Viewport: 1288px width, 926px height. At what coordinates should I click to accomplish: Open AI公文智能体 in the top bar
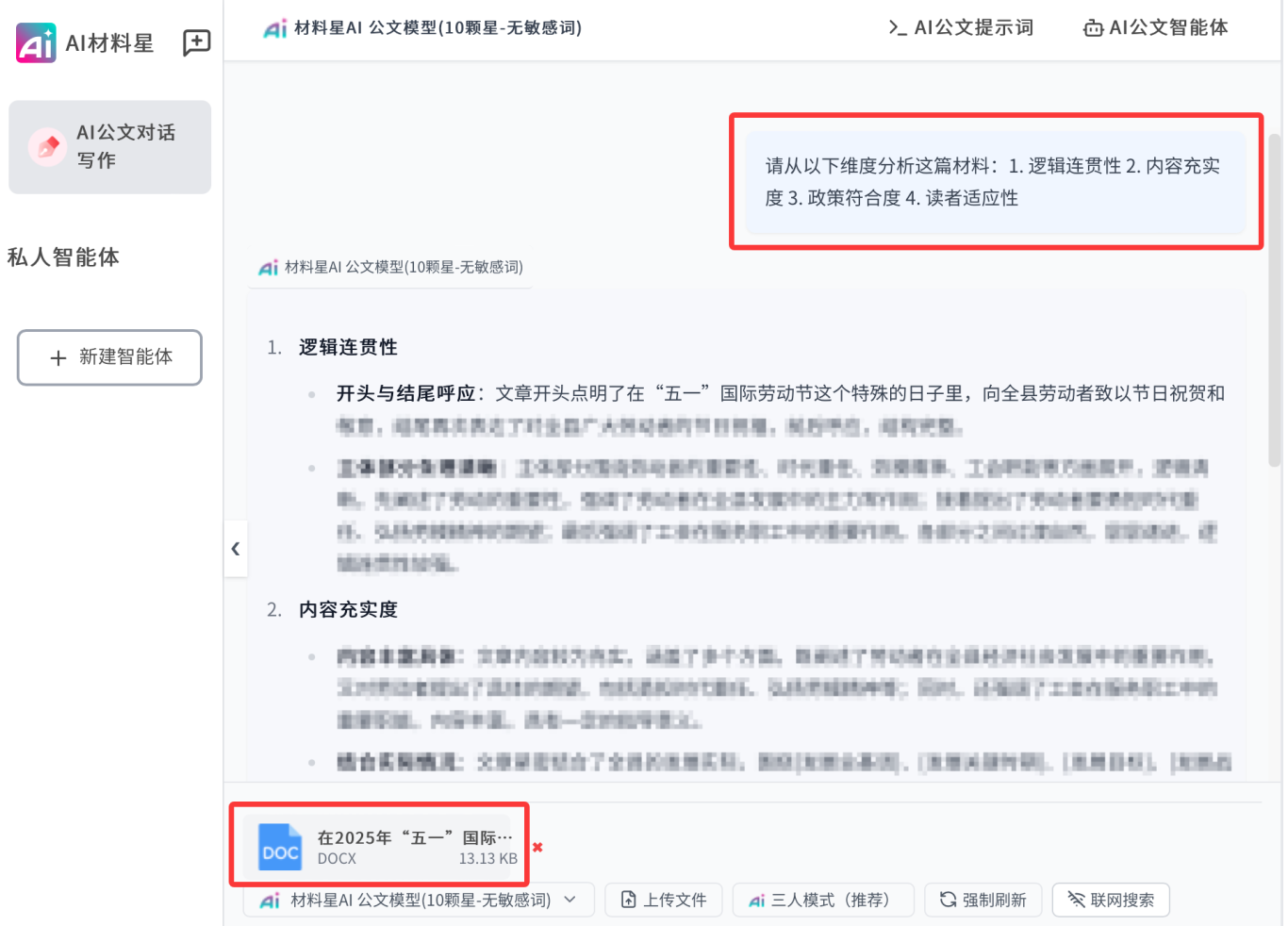pos(1155,28)
